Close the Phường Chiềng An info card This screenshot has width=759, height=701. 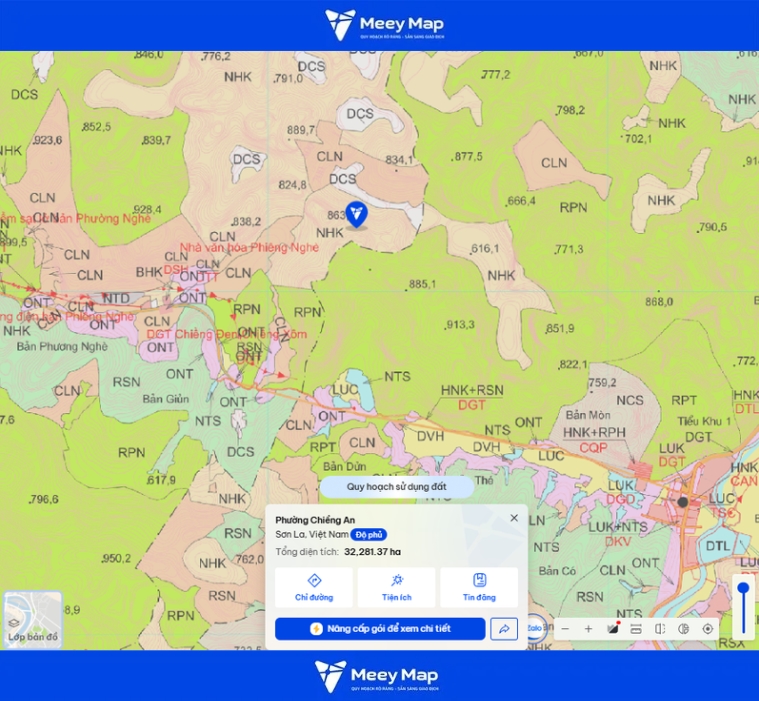[514, 518]
